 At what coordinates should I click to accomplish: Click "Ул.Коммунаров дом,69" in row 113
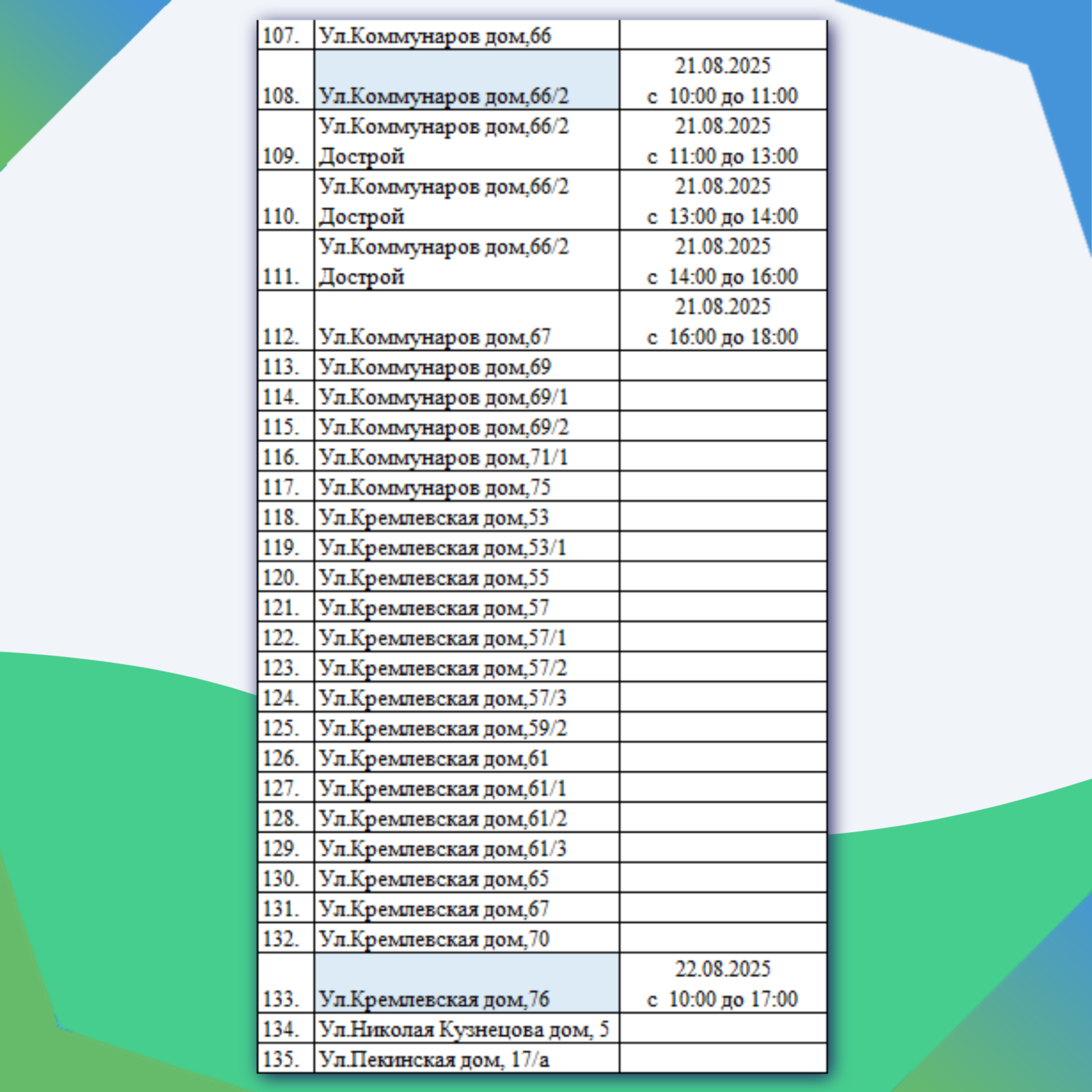pos(467,366)
